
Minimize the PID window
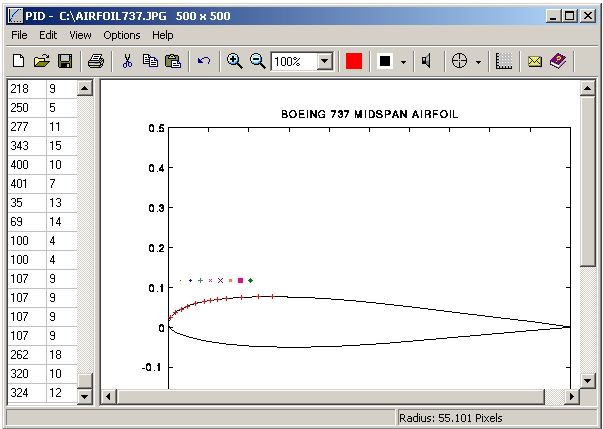(553, 16)
